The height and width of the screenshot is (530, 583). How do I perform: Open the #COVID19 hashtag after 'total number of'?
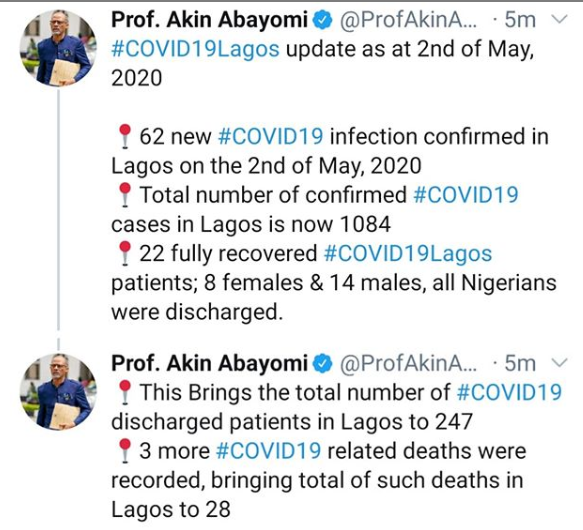509,392
